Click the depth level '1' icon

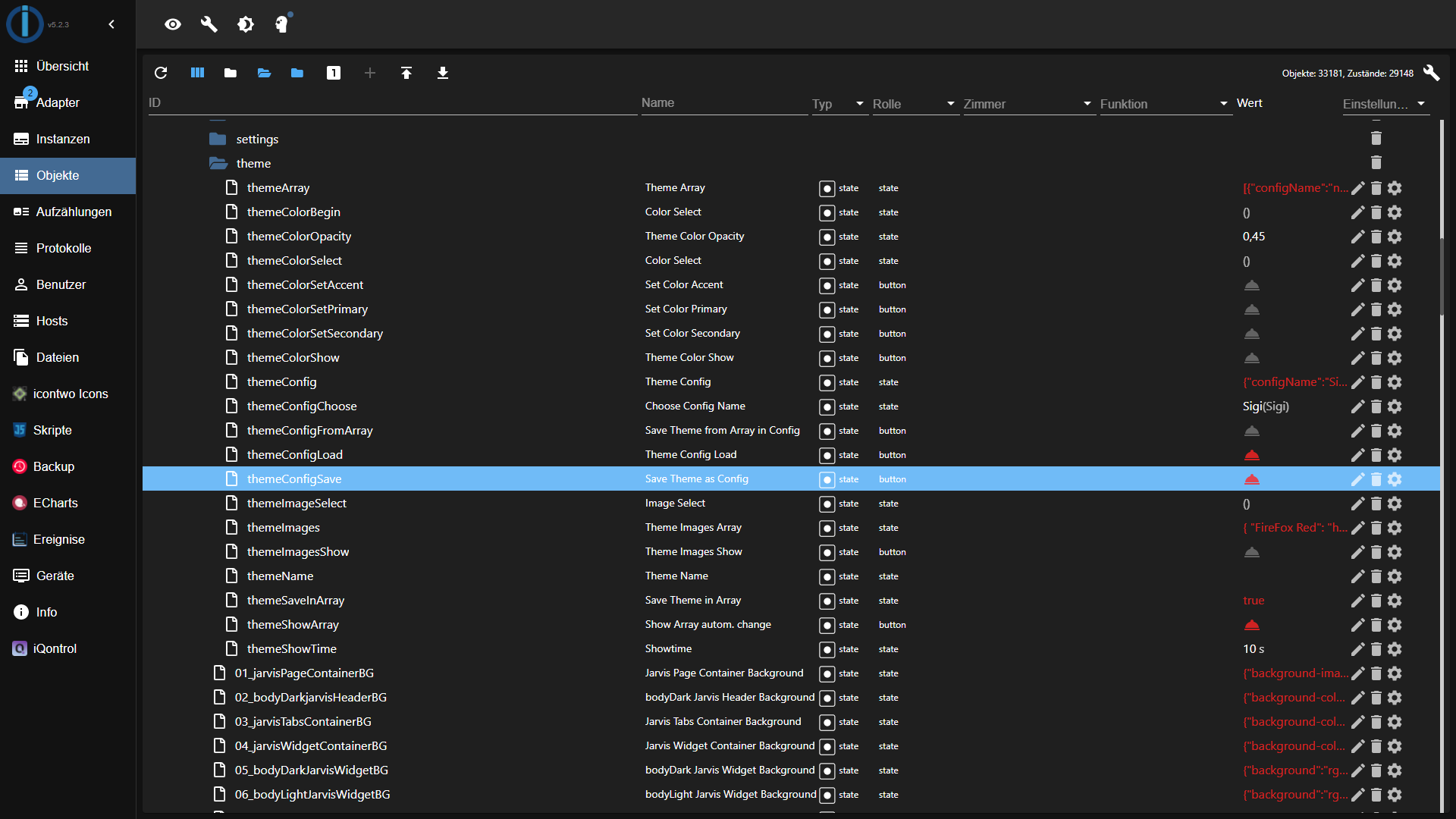(x=334, y=73)
